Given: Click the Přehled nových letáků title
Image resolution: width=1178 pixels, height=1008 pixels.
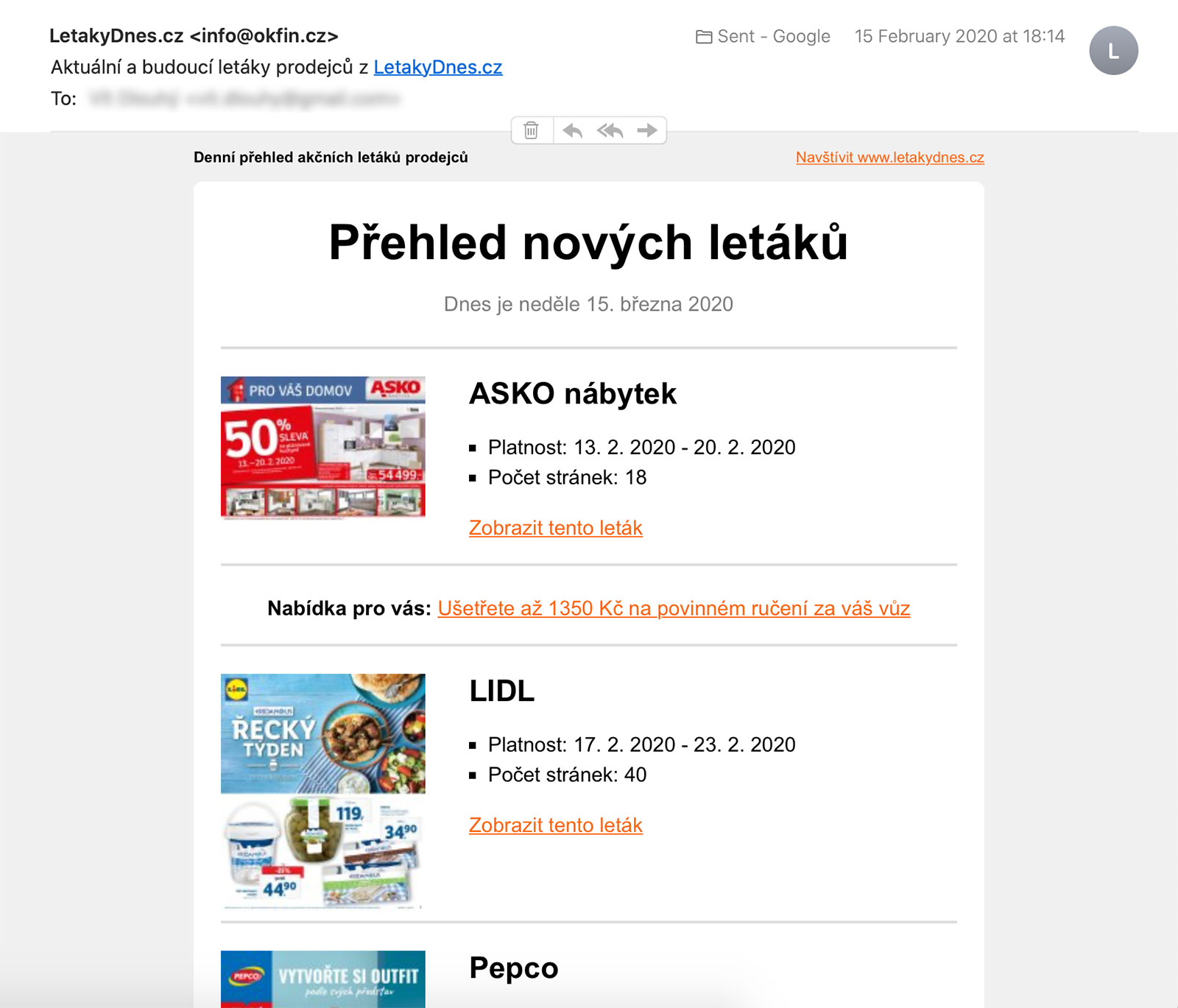Looking at the screenshot, I should click(x=589, y=243).
